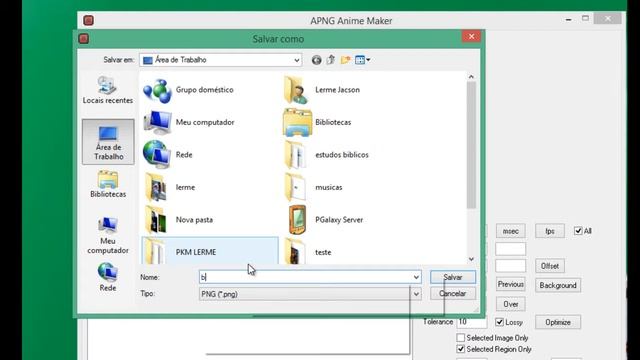The image size is (640, 360).
Task: Select the teste folder
Action: coord(307,251)
